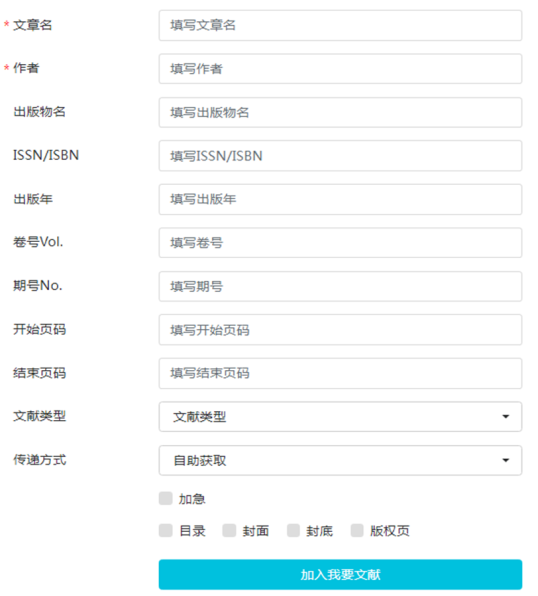The image size is (538, 596).
Task: Click the arrow beside 自助获取
Action: point(506,460)
